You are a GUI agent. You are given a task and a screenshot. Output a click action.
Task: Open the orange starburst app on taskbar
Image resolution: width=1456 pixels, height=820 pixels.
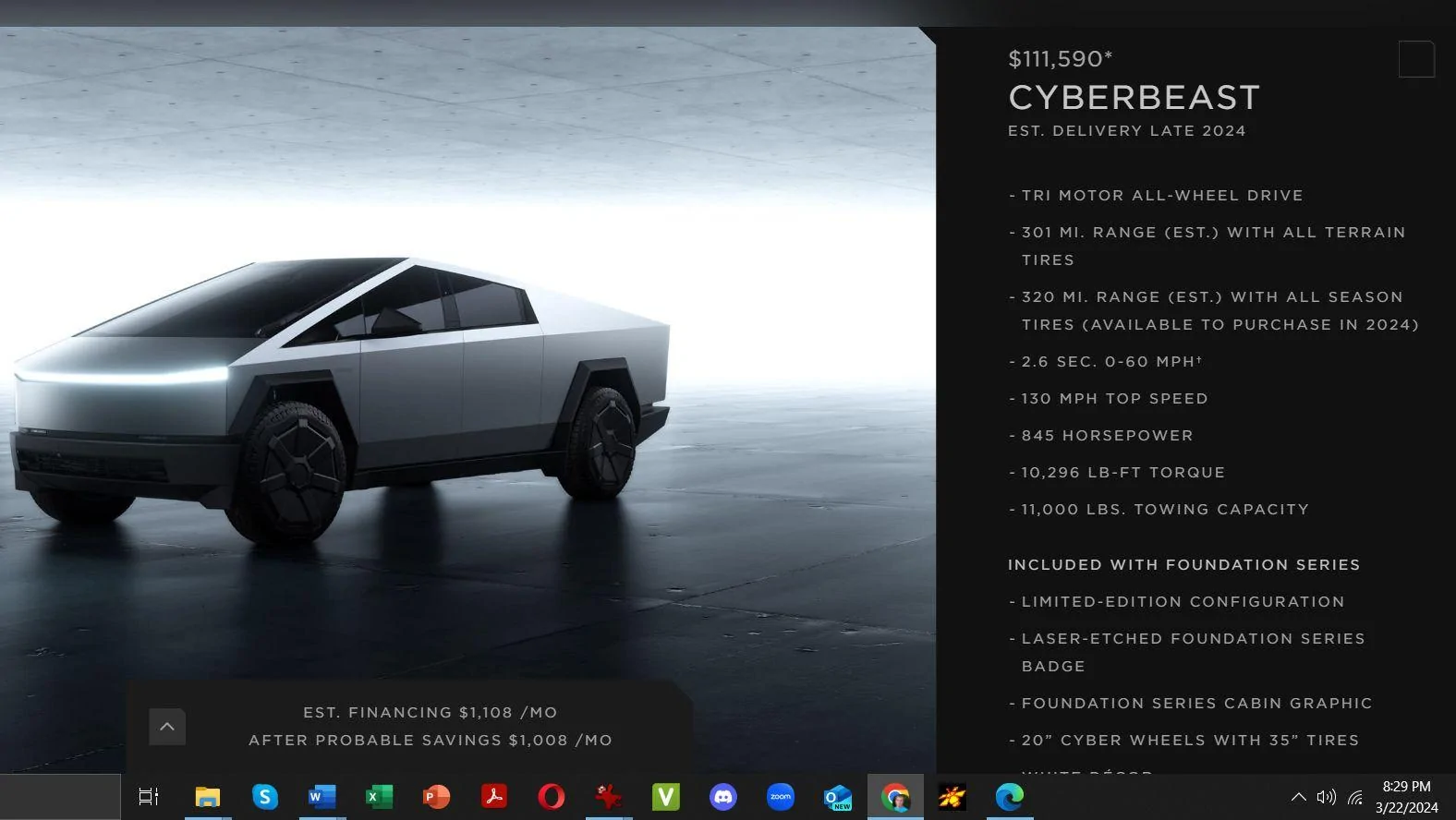(x=952, y=796)
